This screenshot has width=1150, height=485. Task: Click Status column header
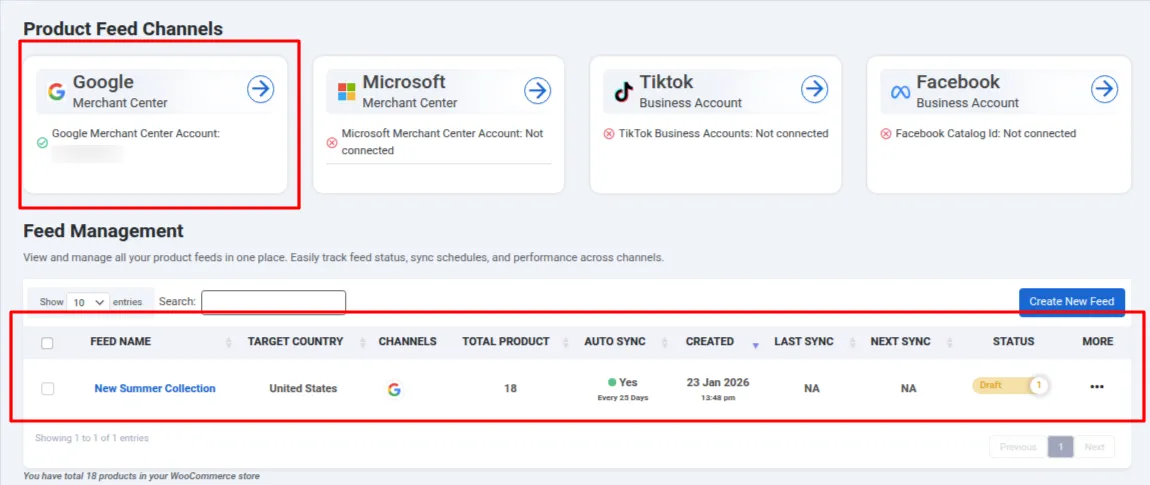point(1014,341)
